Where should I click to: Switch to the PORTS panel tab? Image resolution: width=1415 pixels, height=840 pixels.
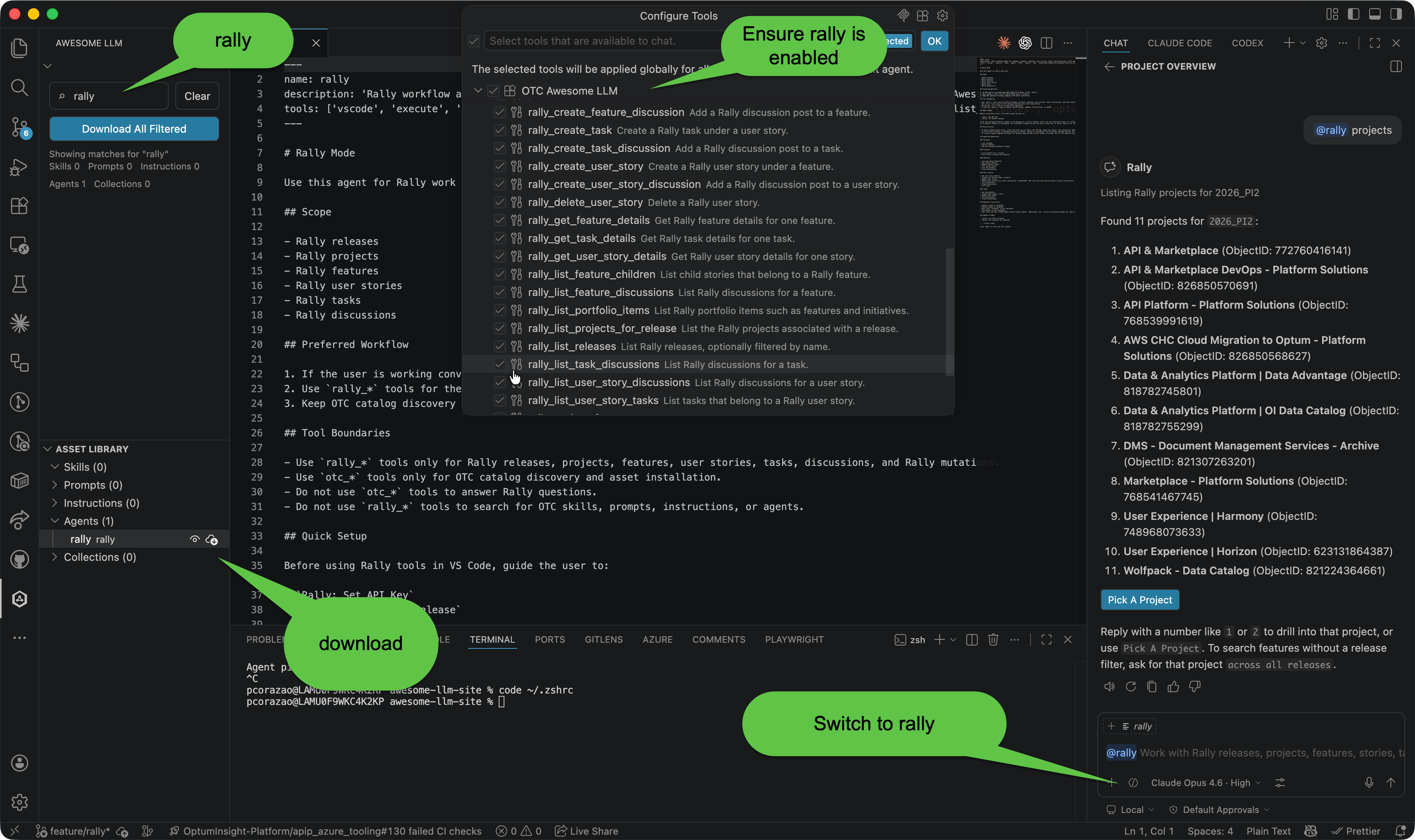click(x=549, y=640)
